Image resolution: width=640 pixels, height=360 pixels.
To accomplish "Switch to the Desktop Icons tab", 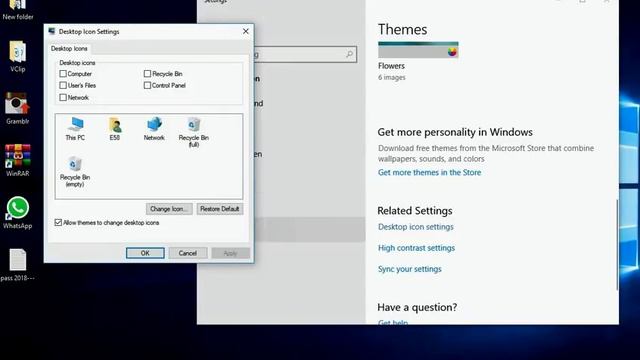I will tap(69, 49).
